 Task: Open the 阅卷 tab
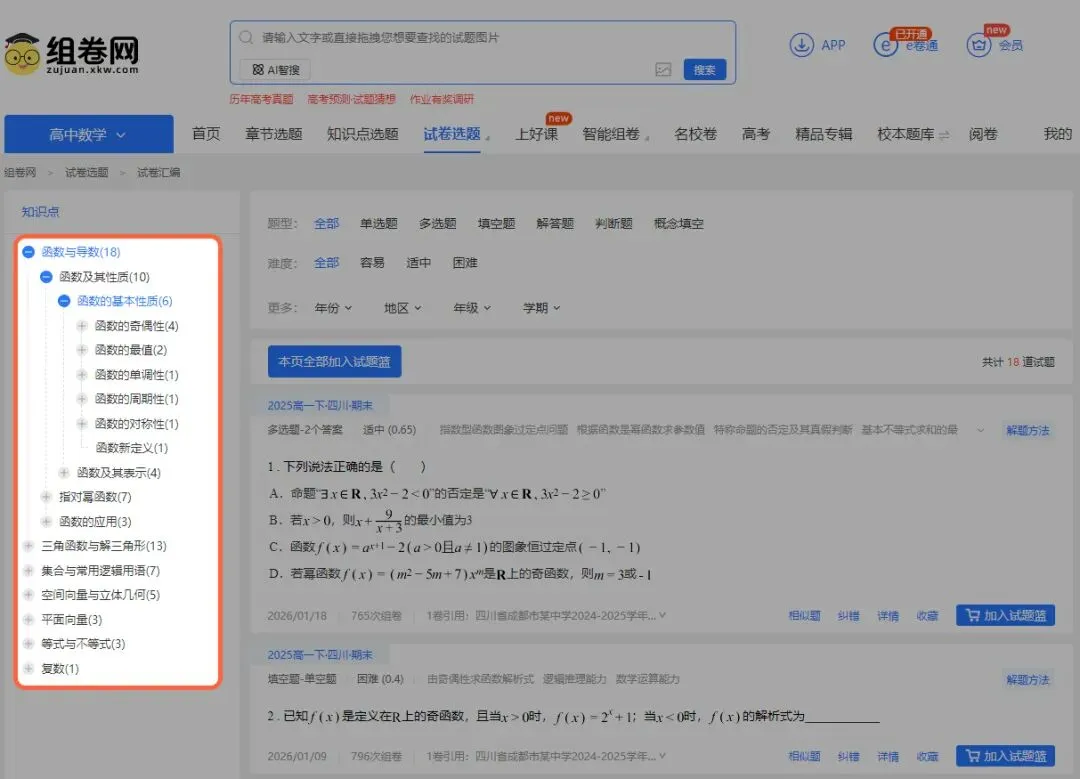[983, 134]
